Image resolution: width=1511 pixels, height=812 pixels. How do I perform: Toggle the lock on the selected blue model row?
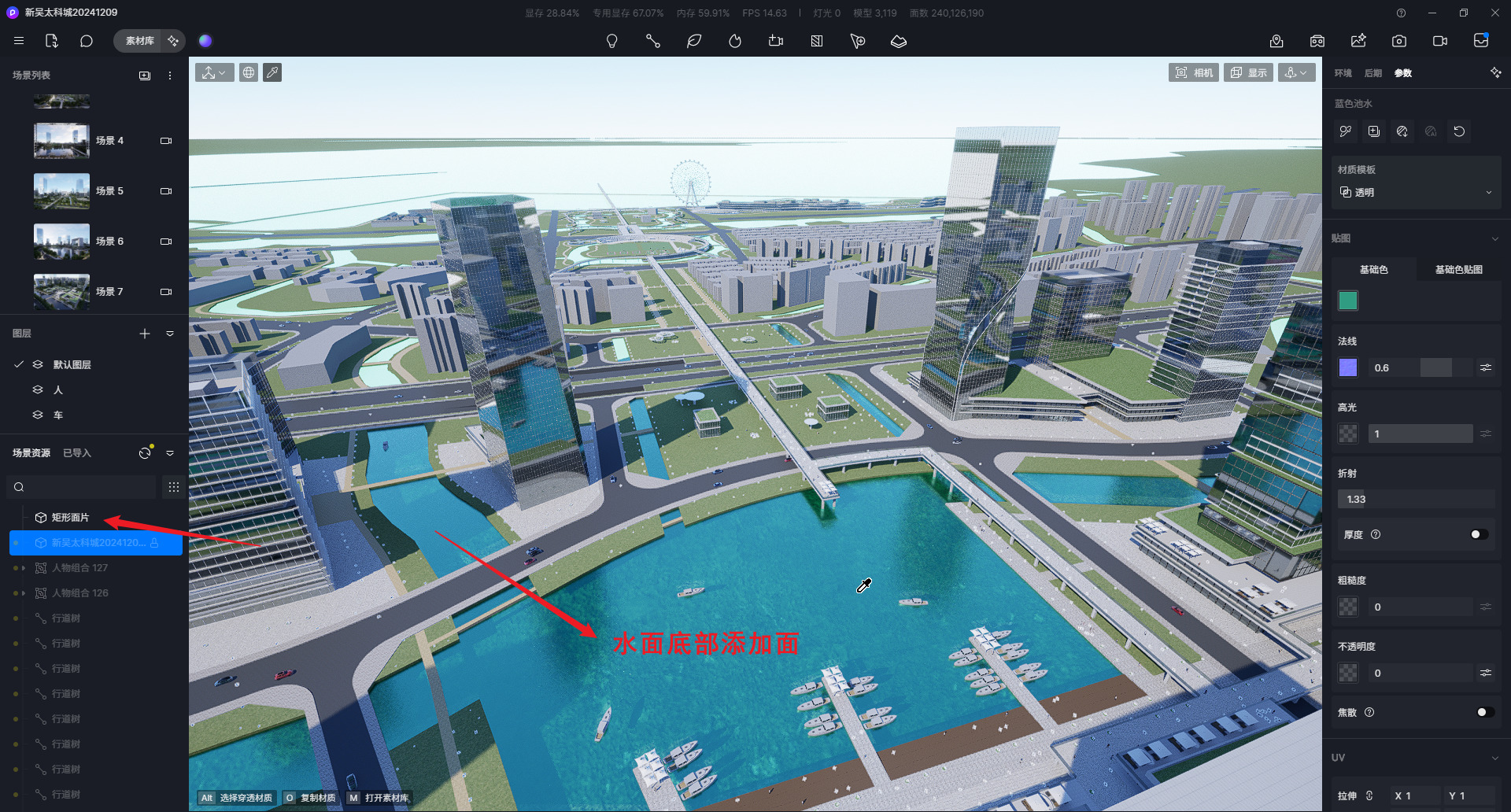point(154,543)
